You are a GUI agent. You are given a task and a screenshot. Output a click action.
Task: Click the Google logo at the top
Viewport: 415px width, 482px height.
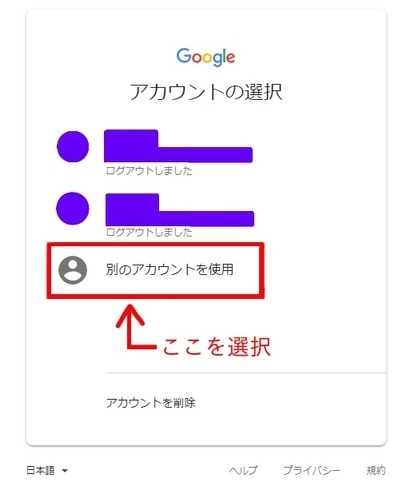pyautogui.click(x=206, y=57)
